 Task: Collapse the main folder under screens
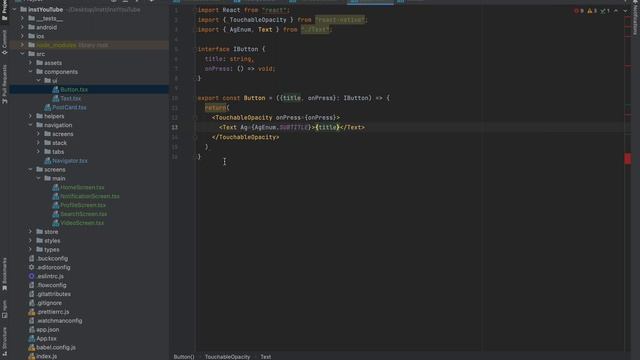[x=39, y=178]
